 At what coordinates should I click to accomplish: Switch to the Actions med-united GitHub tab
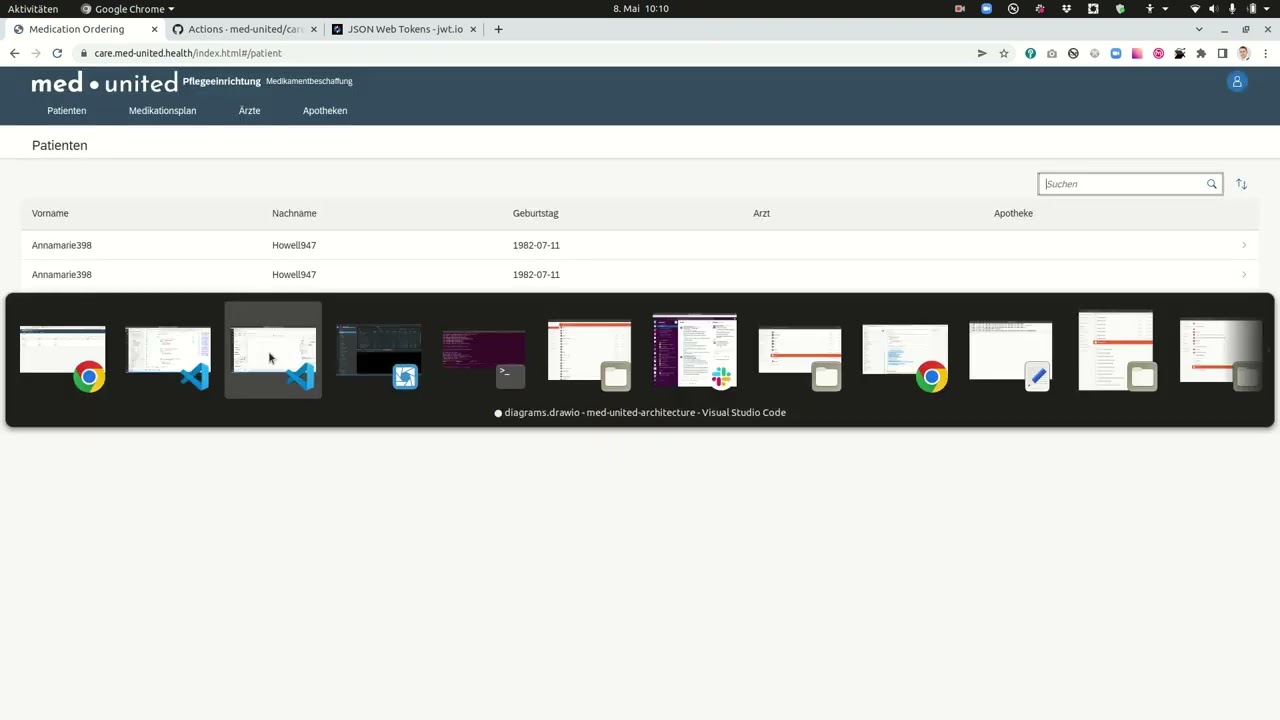click(244, 29)
